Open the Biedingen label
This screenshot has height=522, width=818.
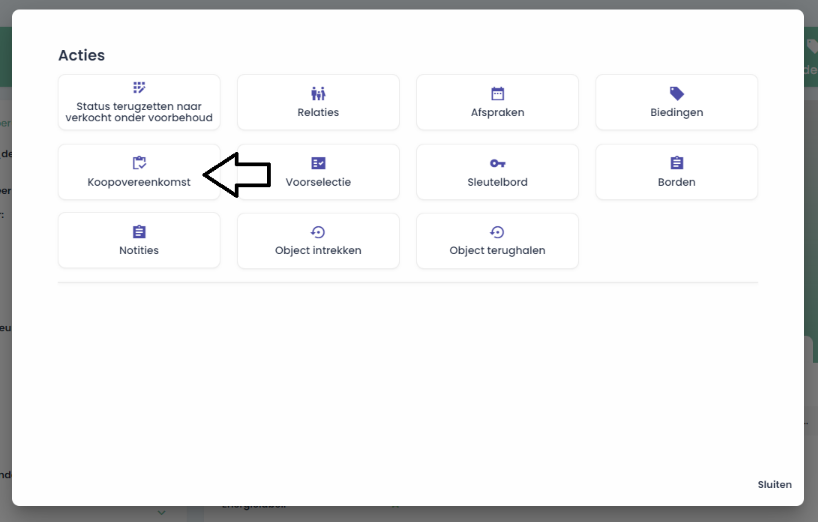(677, 113)
